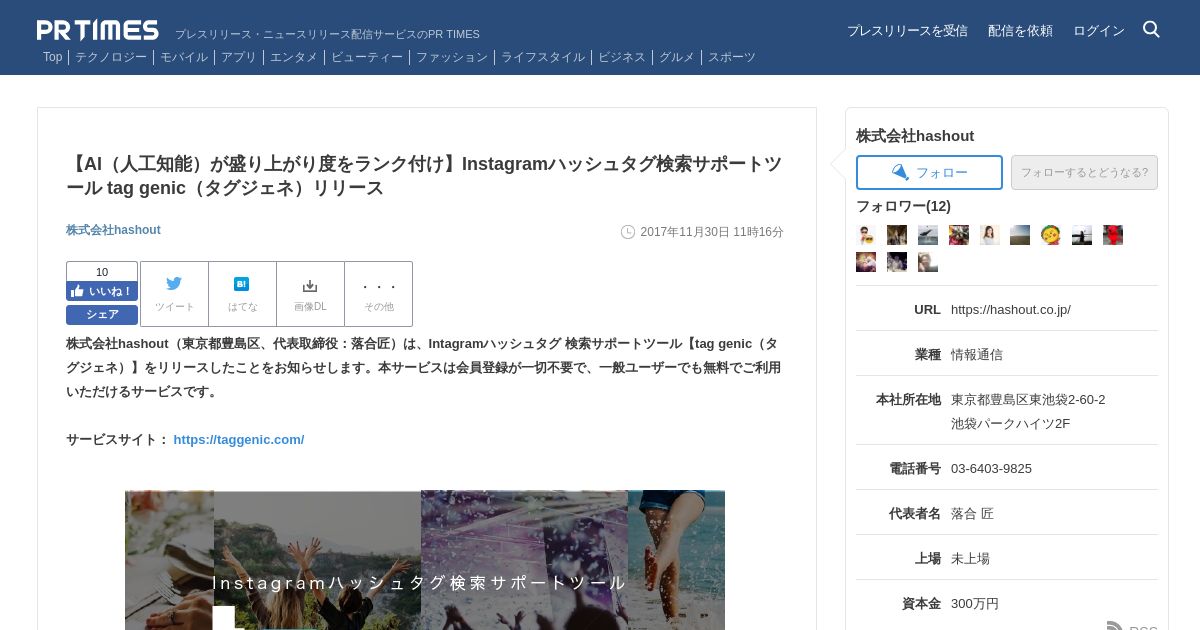
Task: Select the ビューティー category
Action: 367,57
